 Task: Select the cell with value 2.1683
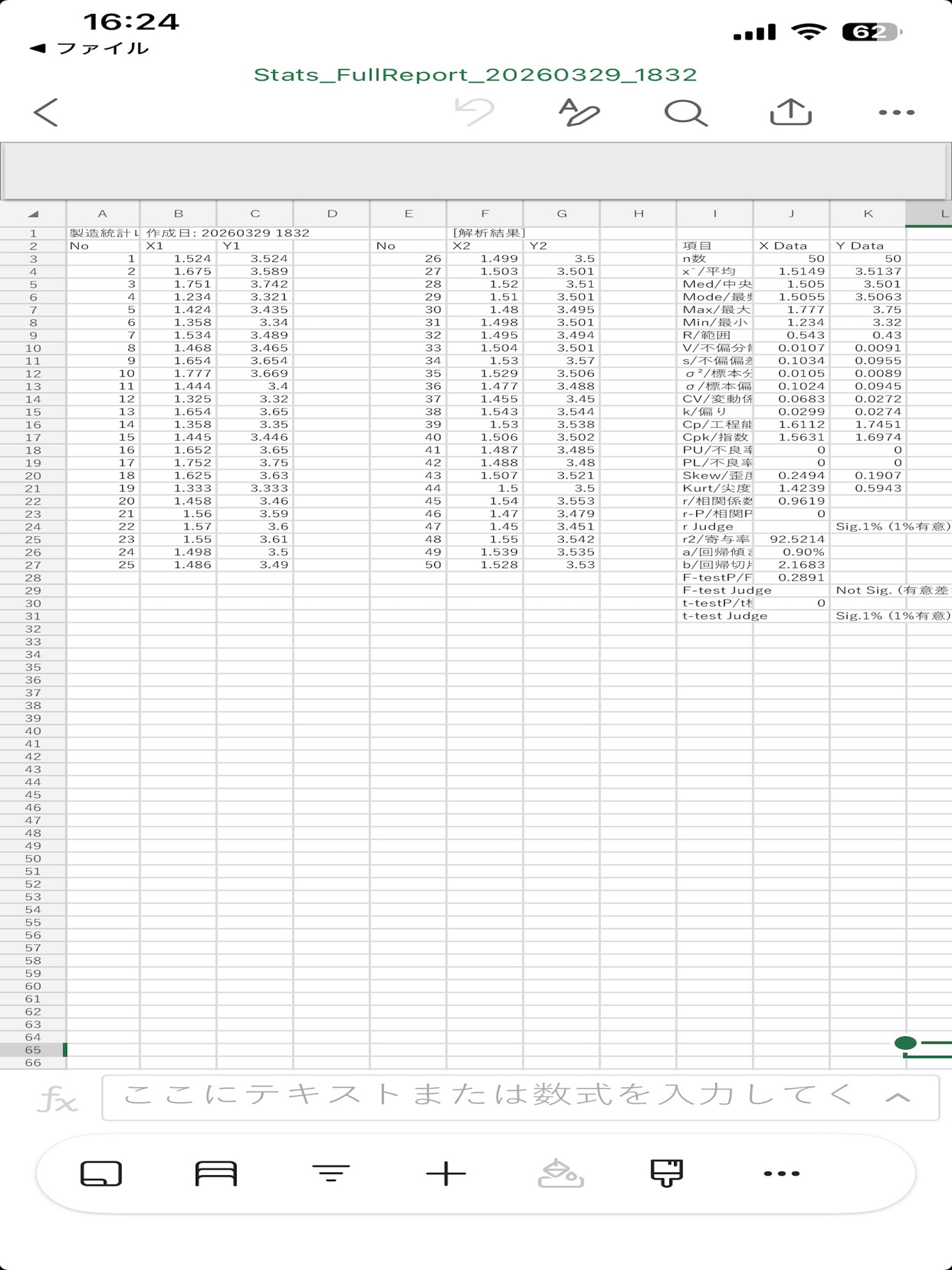[x=792, y=565]
